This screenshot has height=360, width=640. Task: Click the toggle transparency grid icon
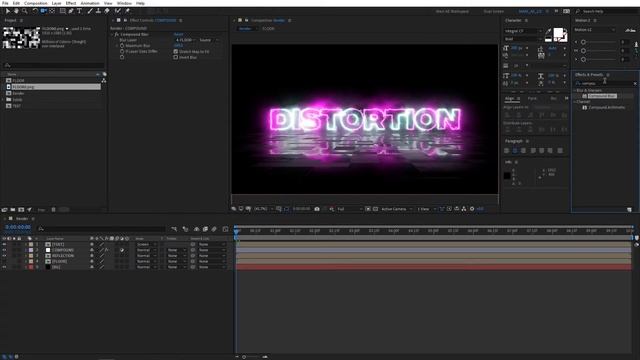coord(375,209)
